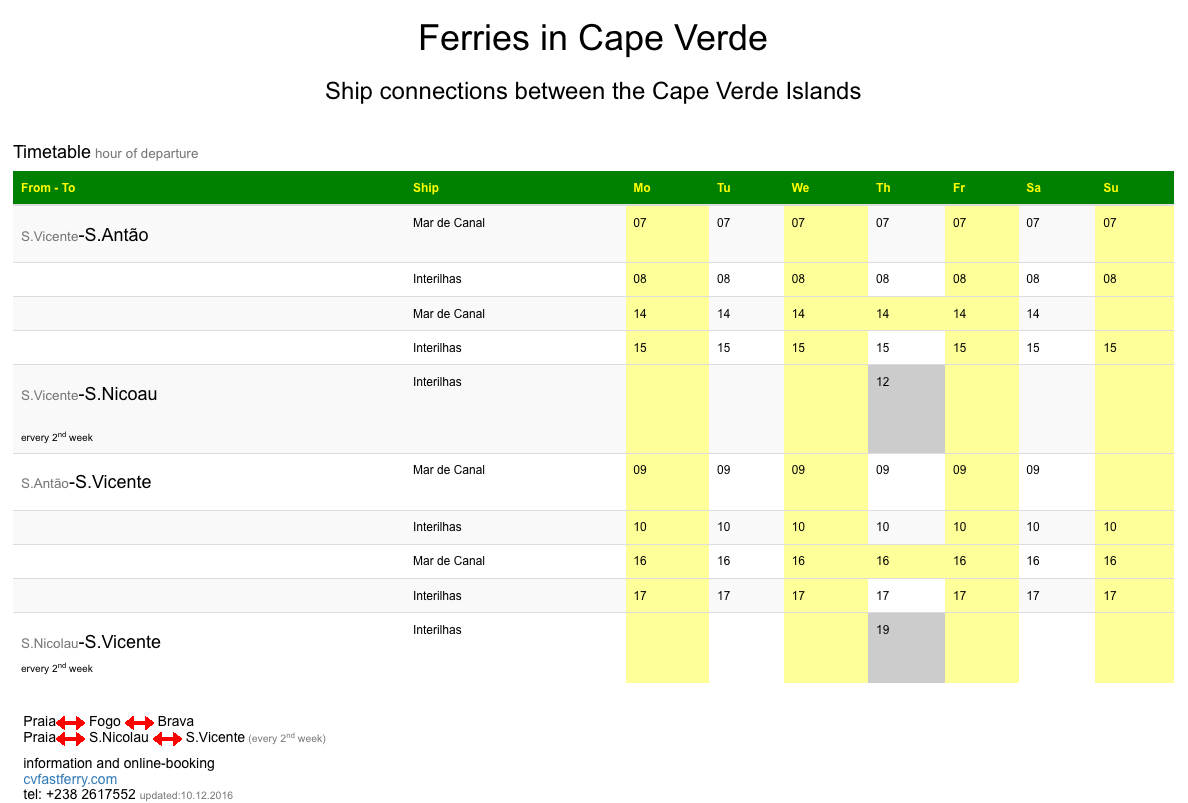Click the telephone number +238 2617552
This screenshot has width=1188, height=803.
pos(79,795)
